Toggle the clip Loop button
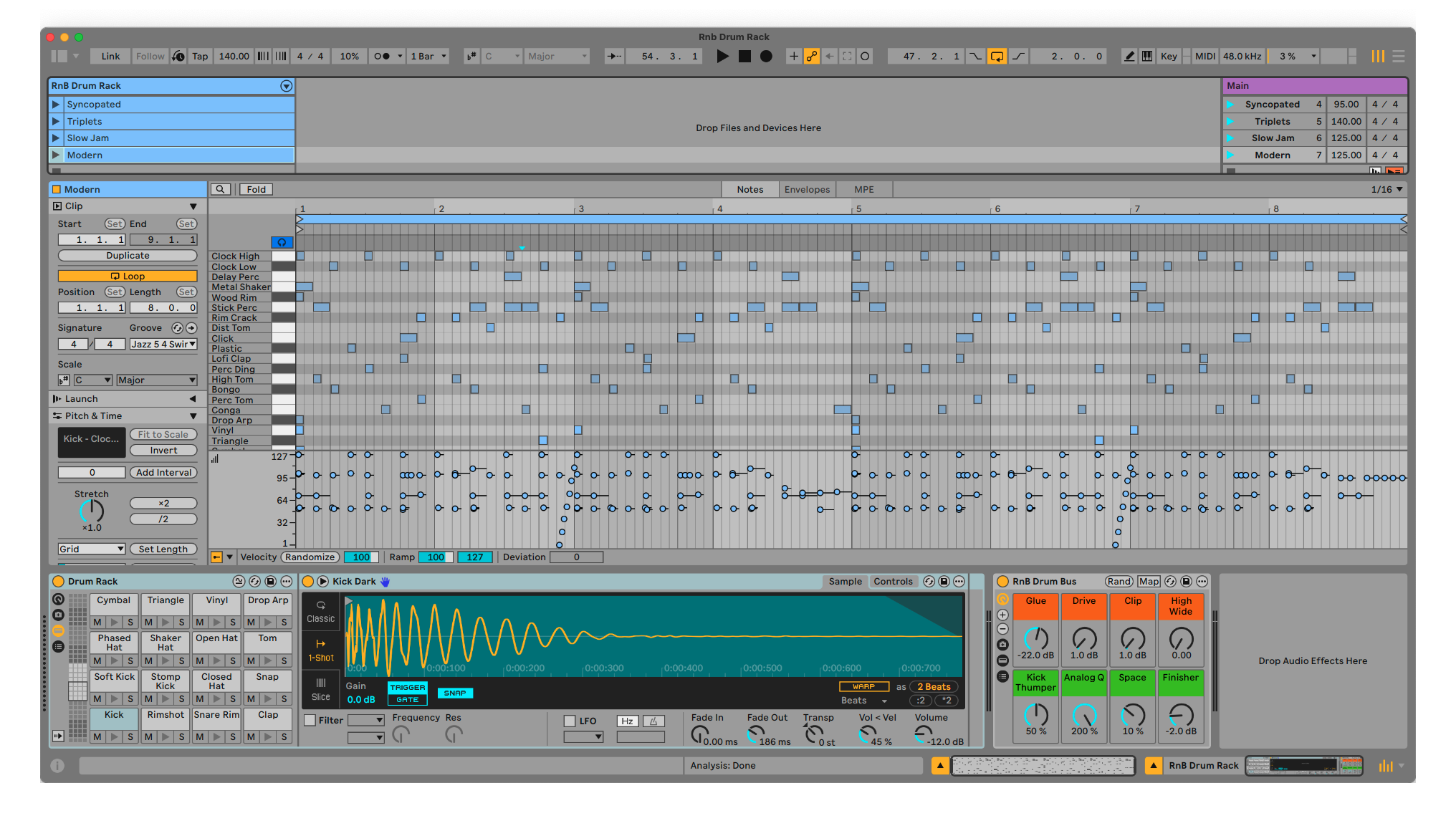The width and height of the screenshot is (1456, 836). (x=128, y=277)
